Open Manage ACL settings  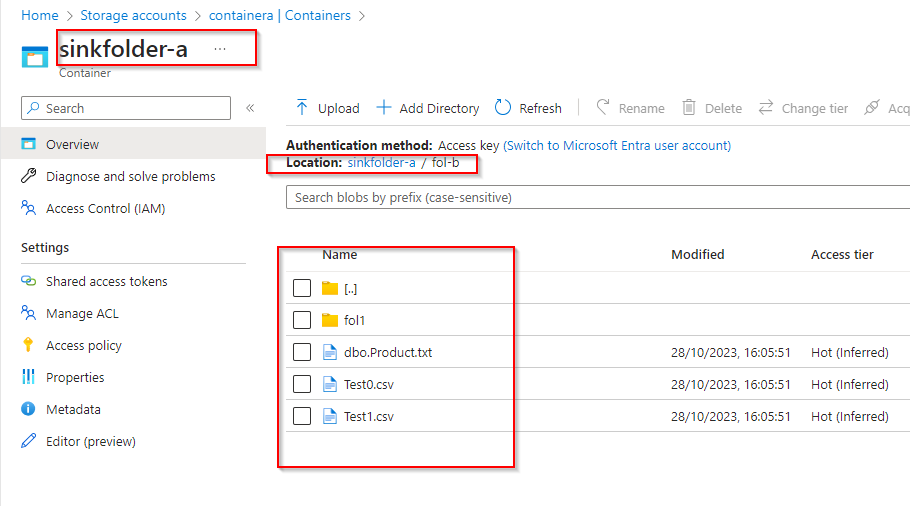click(82, 314)
